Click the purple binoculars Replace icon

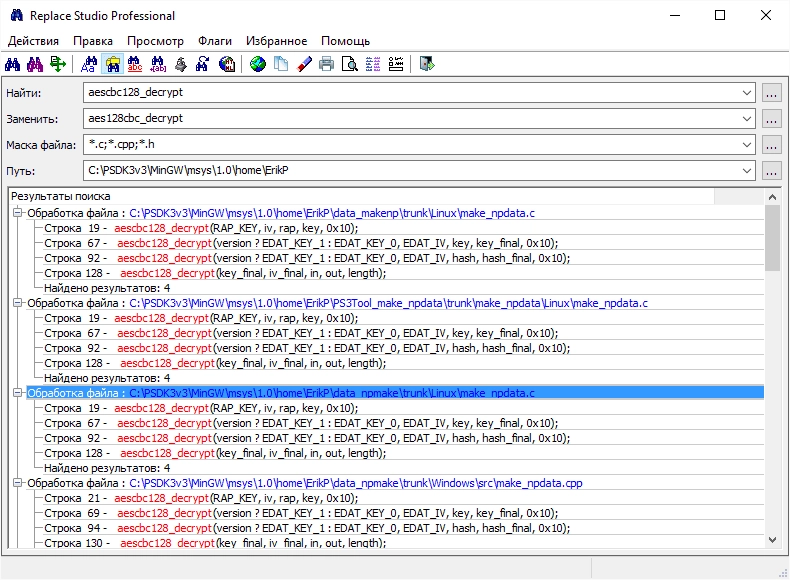tap(35, 64)
